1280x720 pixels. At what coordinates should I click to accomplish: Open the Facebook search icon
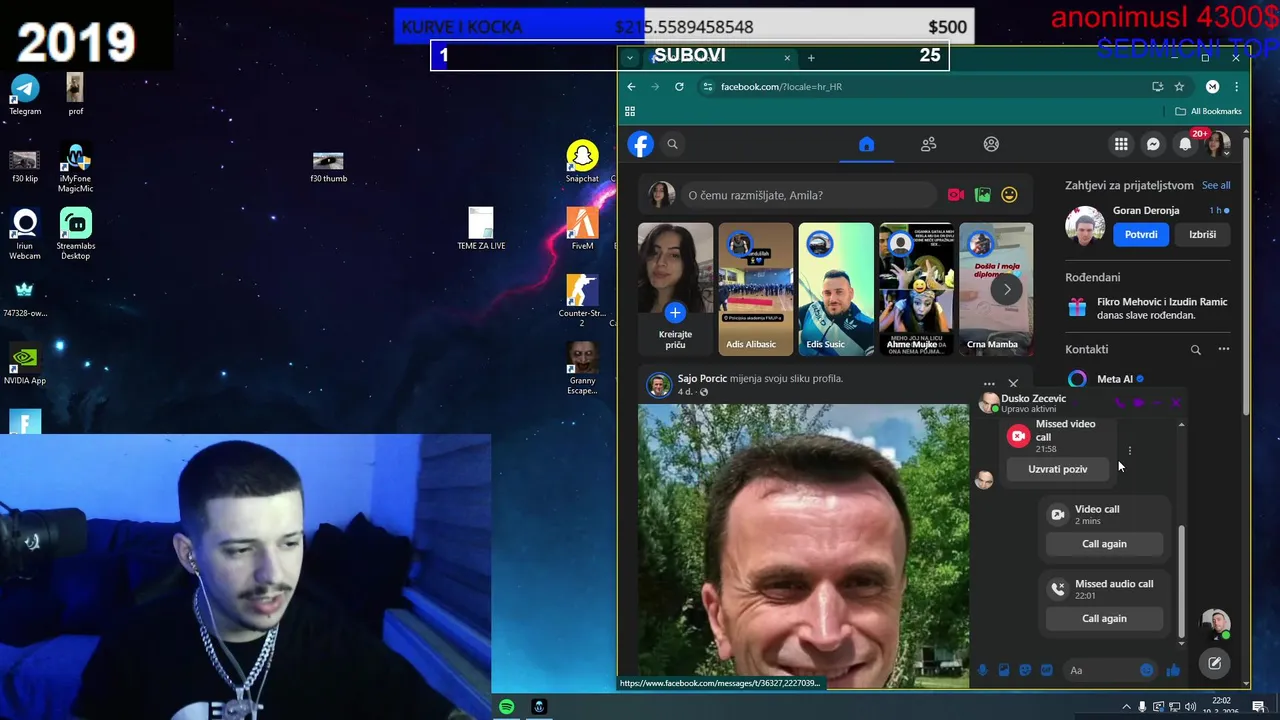point(672,144)
